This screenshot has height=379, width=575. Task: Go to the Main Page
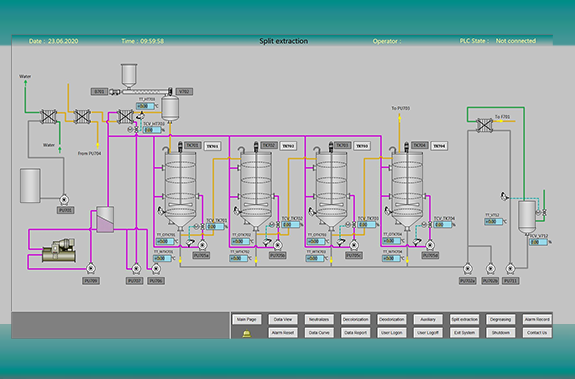(x=246, y=320)
